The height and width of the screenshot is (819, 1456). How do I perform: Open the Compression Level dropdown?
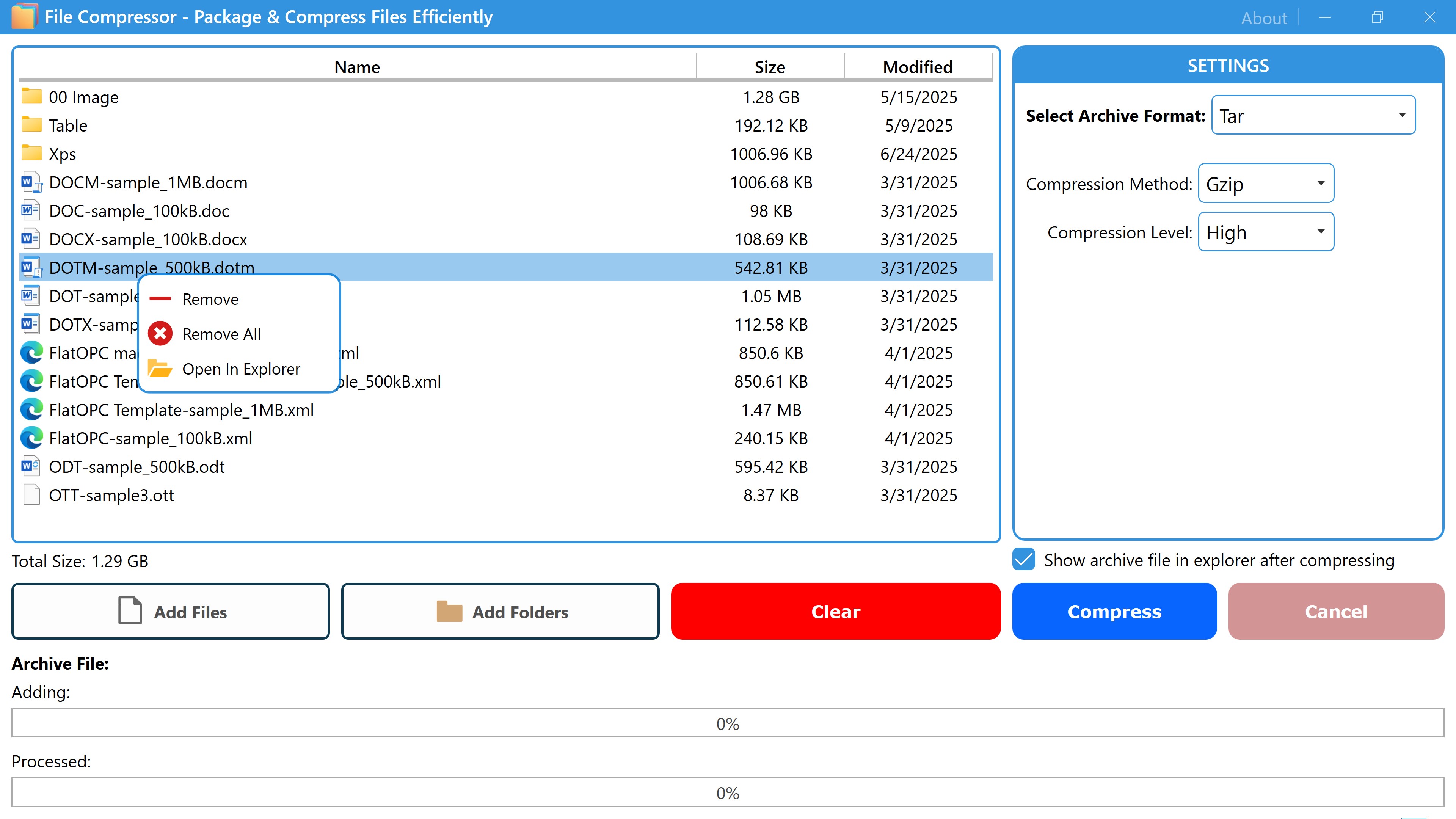click(1266, 232)
